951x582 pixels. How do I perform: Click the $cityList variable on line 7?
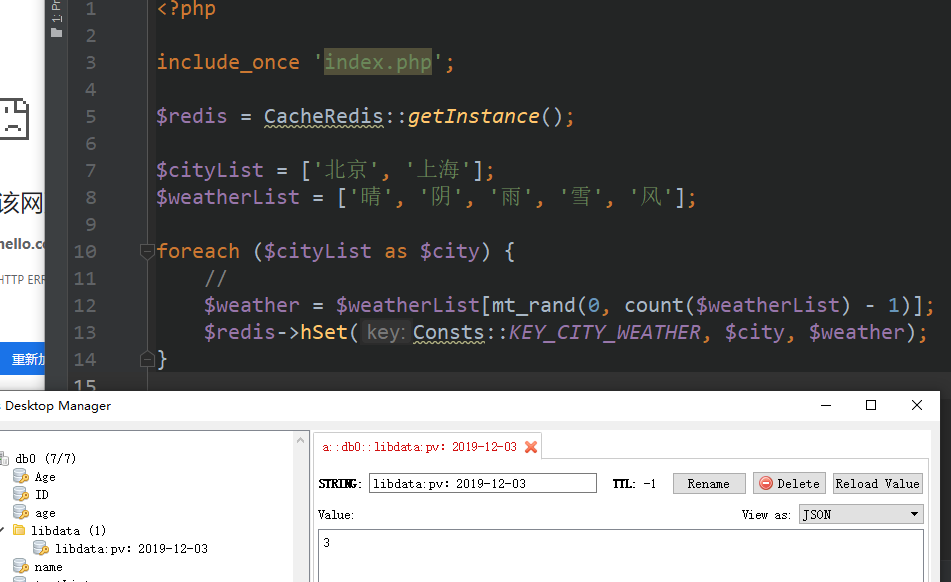click(210, 170)
